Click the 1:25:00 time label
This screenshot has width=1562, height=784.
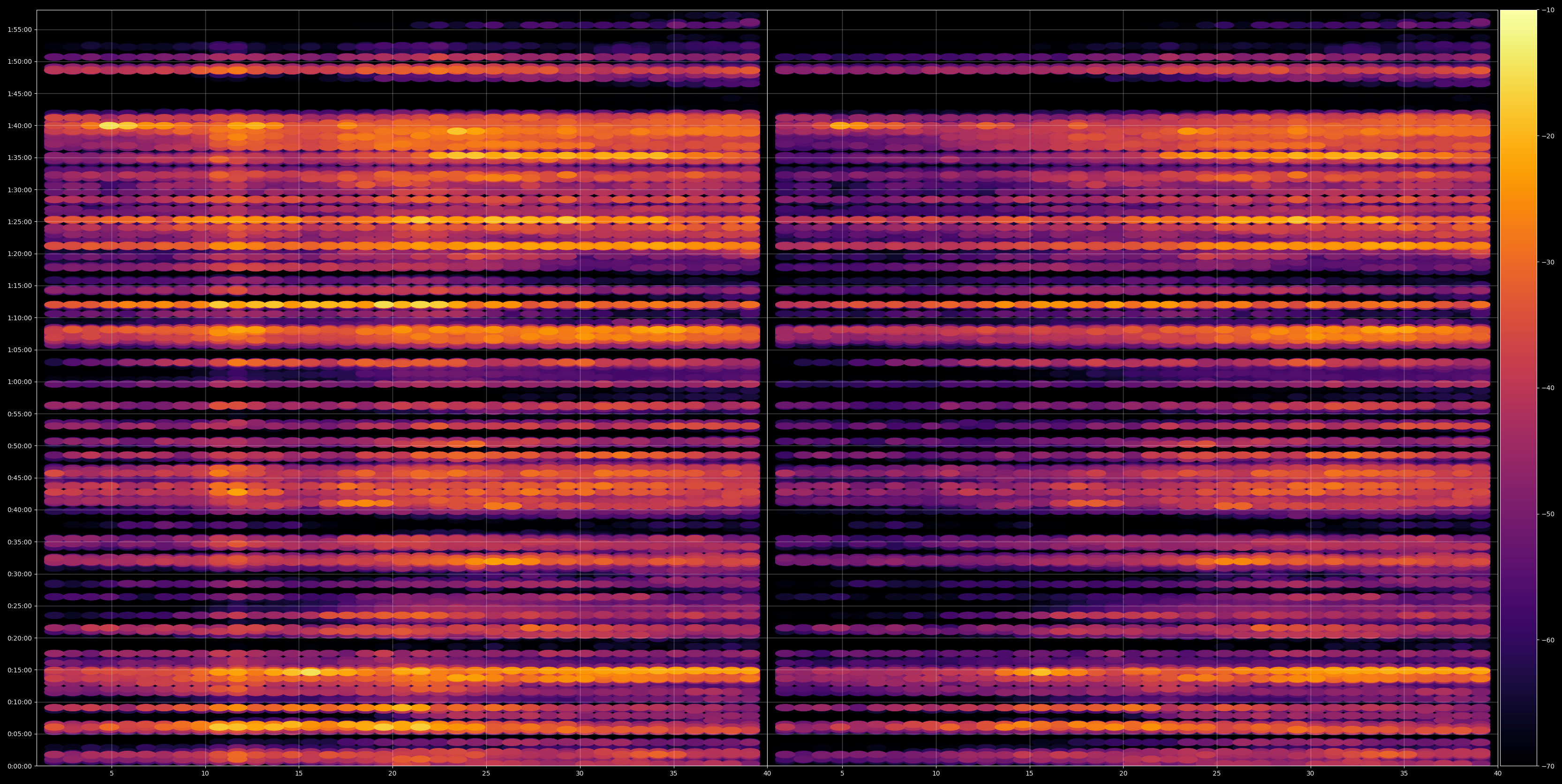pos(19,221)
